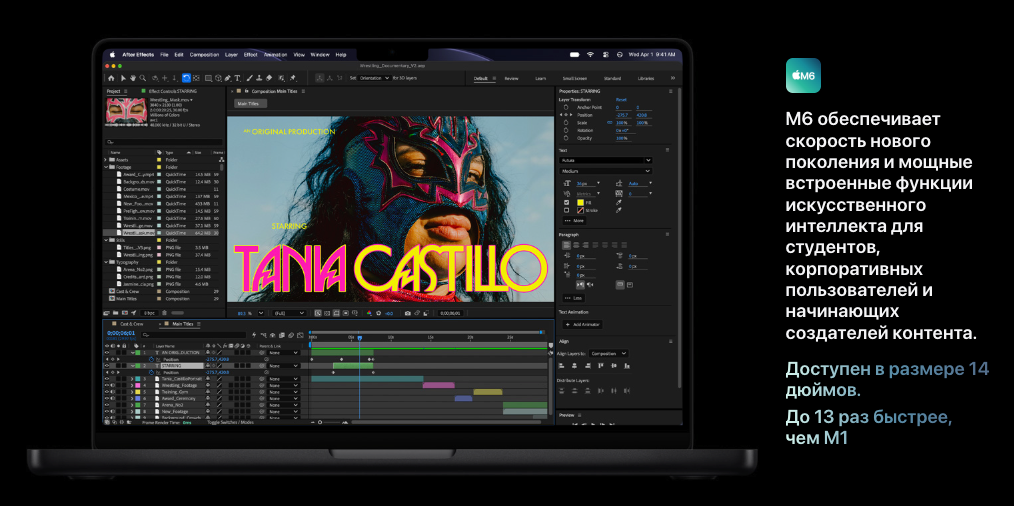1014x506 pixels.
Task: Select the Pen tool
Action: 228,78
